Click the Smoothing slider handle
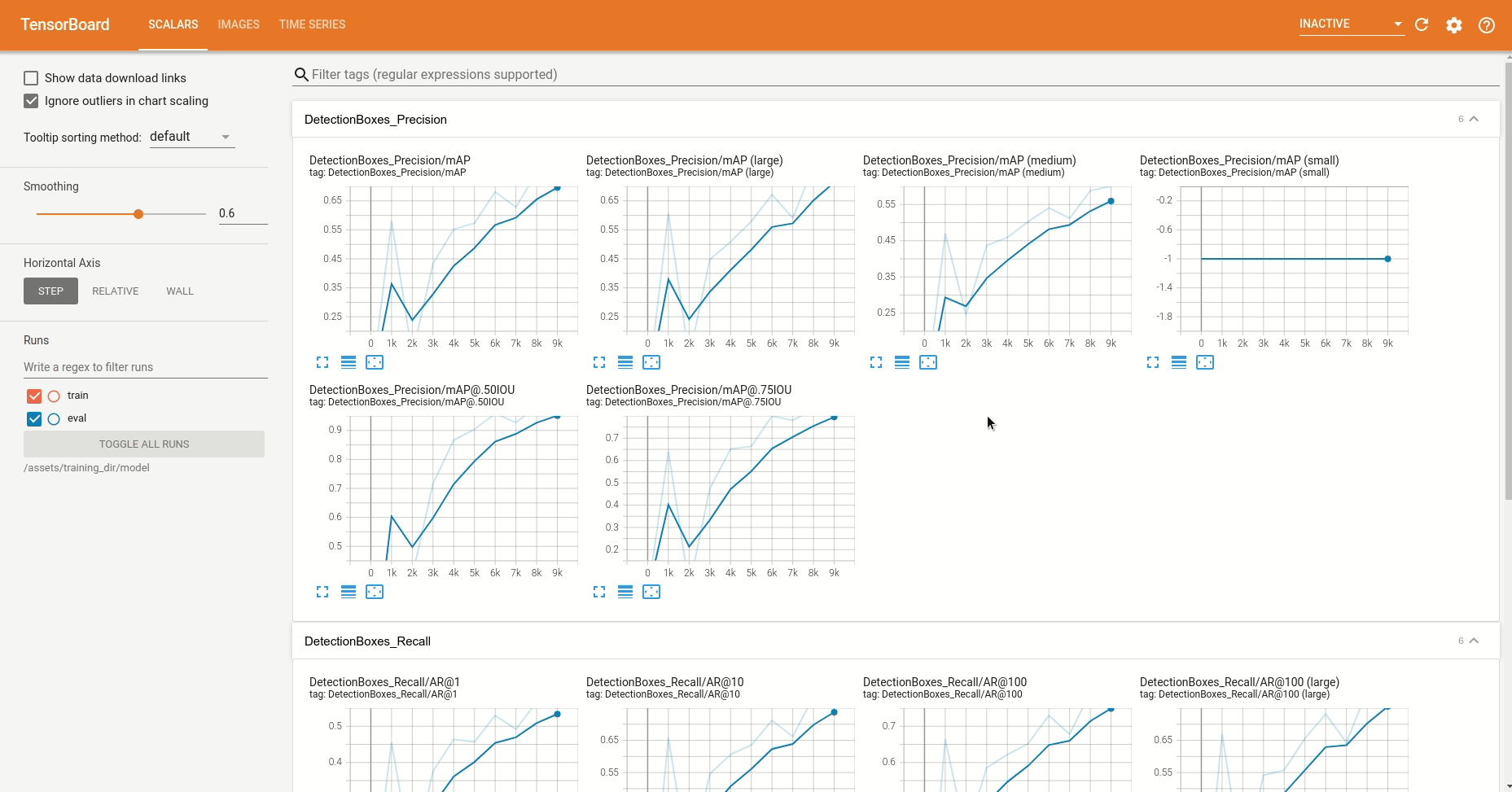Image resolution: width=1512 pixels, height=792 pixels. point(138,214)
